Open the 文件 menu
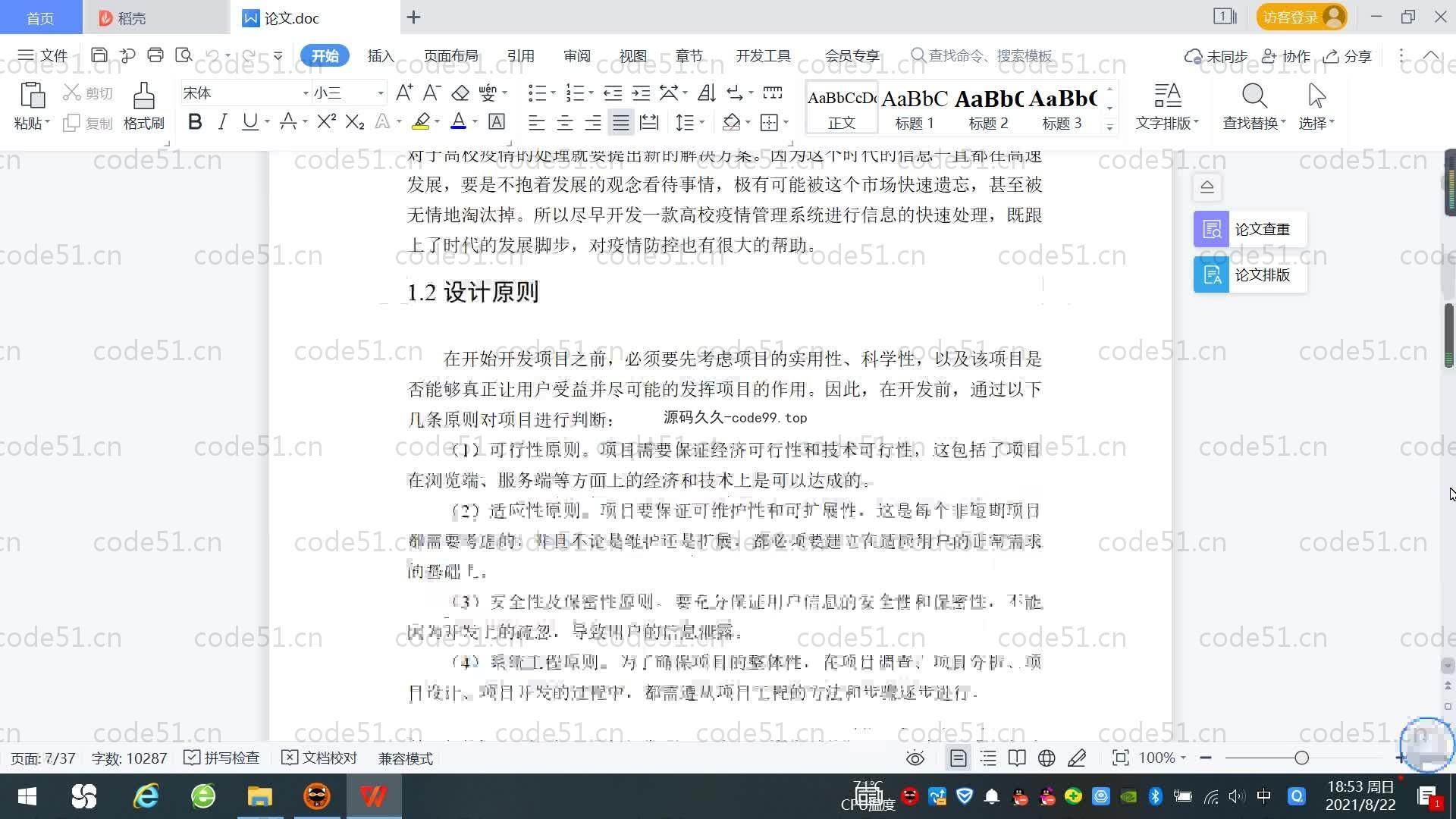The width and height of the screenshot is (1456, 819). pos(43,55)
